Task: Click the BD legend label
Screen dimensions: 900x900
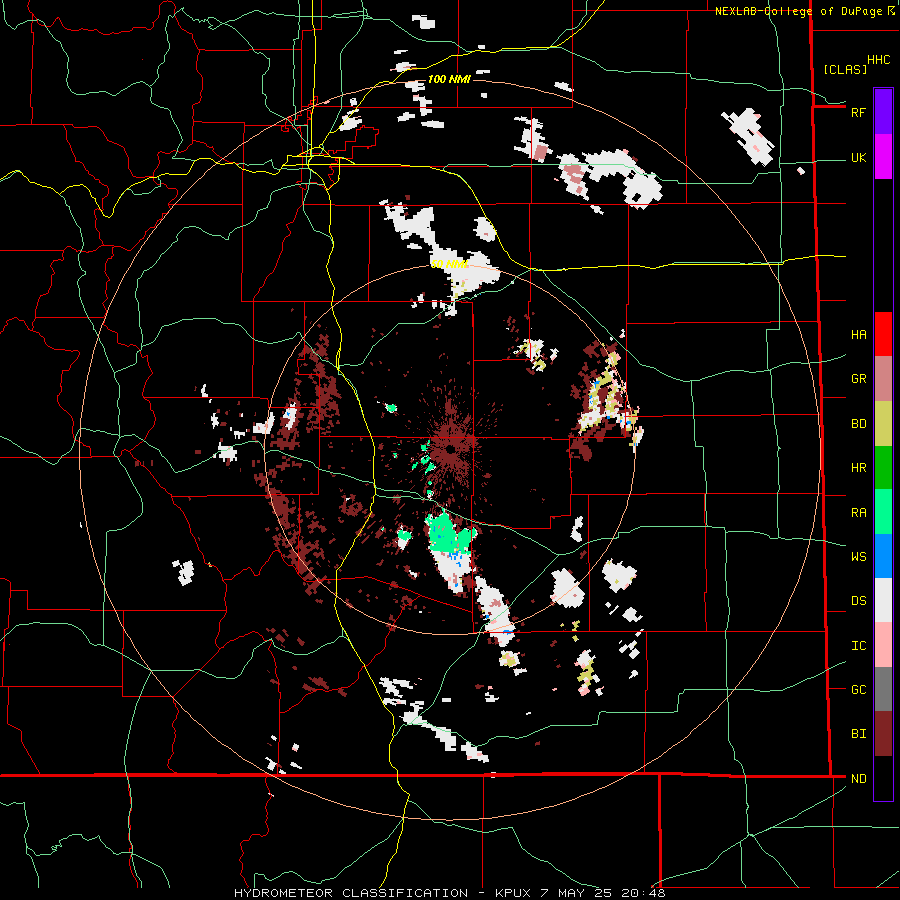Action: 858,424
